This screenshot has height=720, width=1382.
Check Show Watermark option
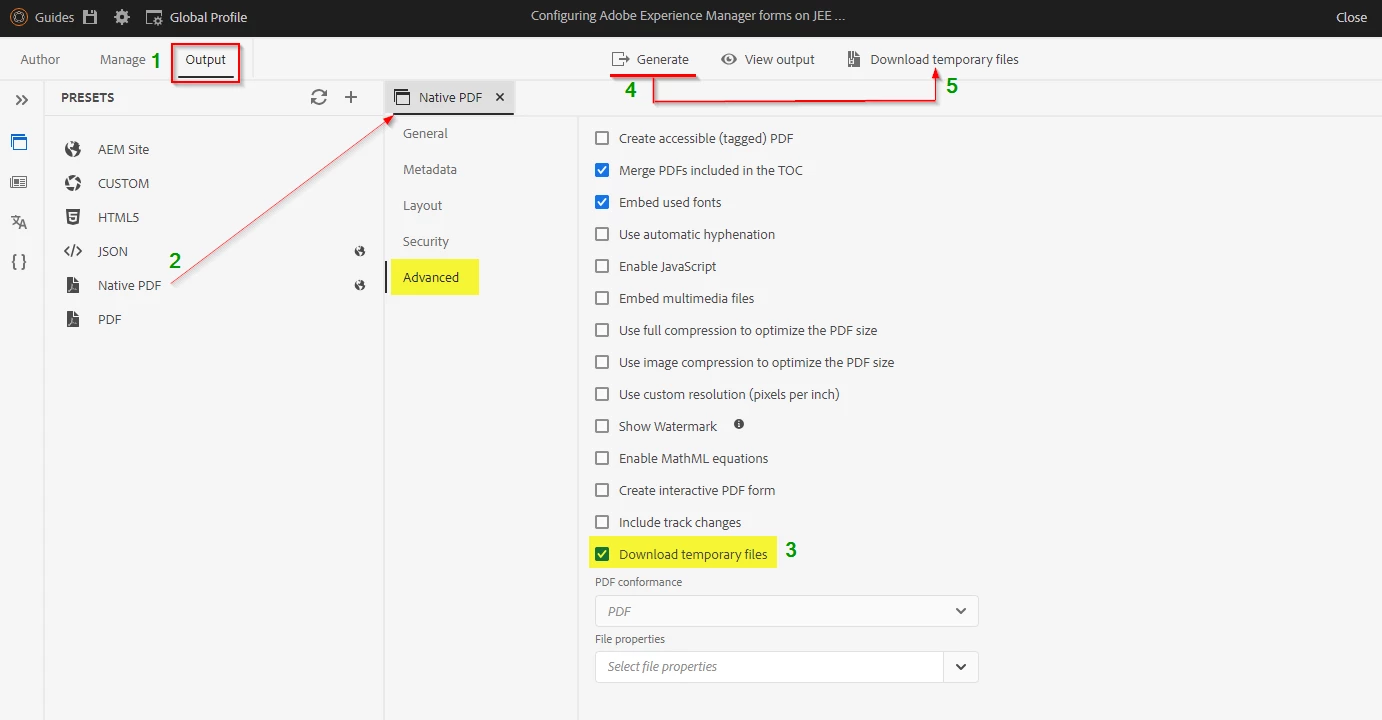pos(602,426)
